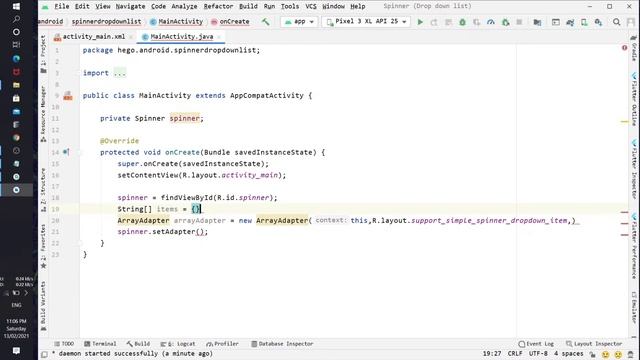Click the MainActivity breadcrumb in navigation bar
The width and height of the screenshot is (640, 360).
tap(176, 22)
